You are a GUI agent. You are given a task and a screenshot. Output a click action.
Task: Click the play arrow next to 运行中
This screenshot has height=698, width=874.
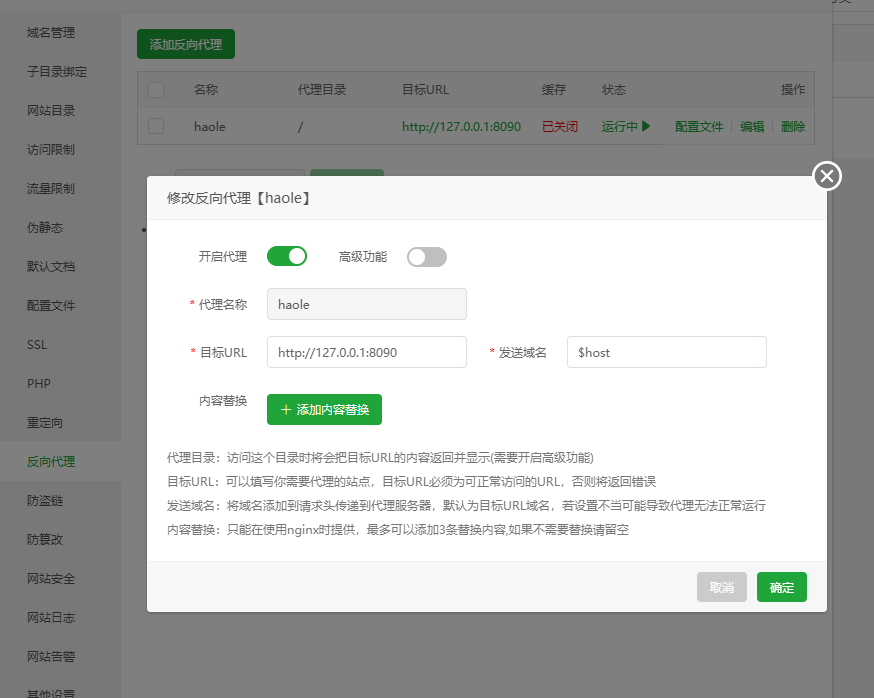[646, 126]
